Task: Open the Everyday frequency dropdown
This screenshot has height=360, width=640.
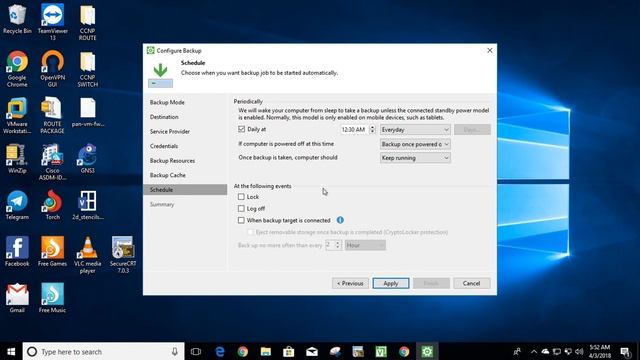Action: (415, 129)
